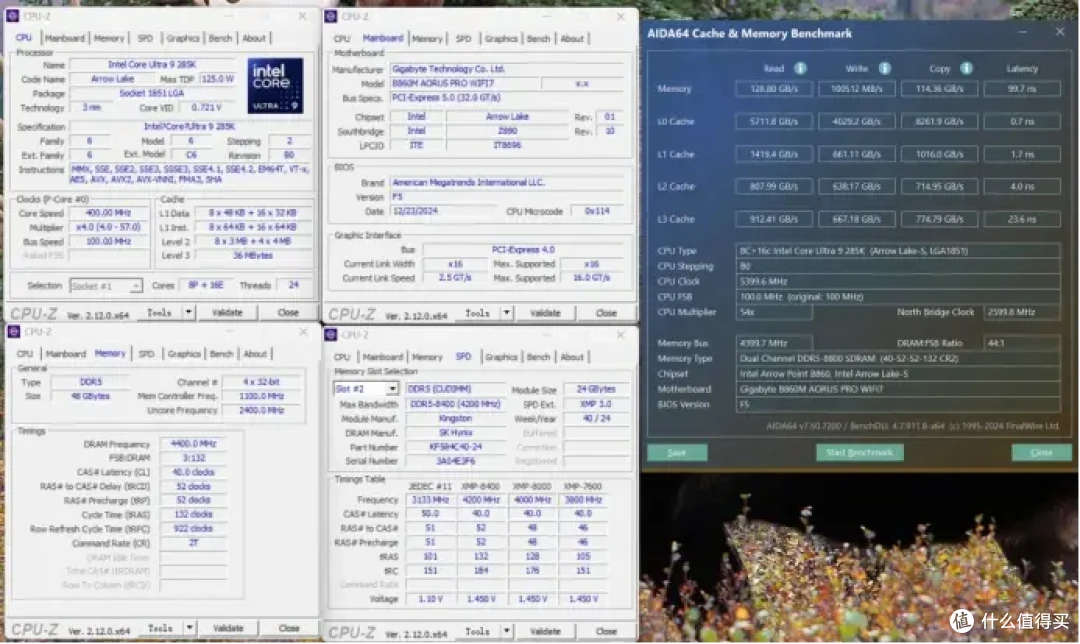Click the Max TDP value 125.0 W
Image resolution: width=1080 pixels, height=644 pixels.
click(x=218, y=79)
